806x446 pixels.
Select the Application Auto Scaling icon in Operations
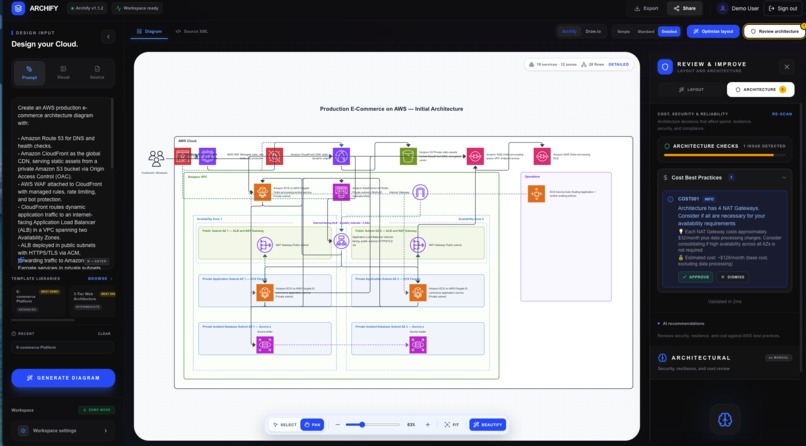[x=536, y=194]
